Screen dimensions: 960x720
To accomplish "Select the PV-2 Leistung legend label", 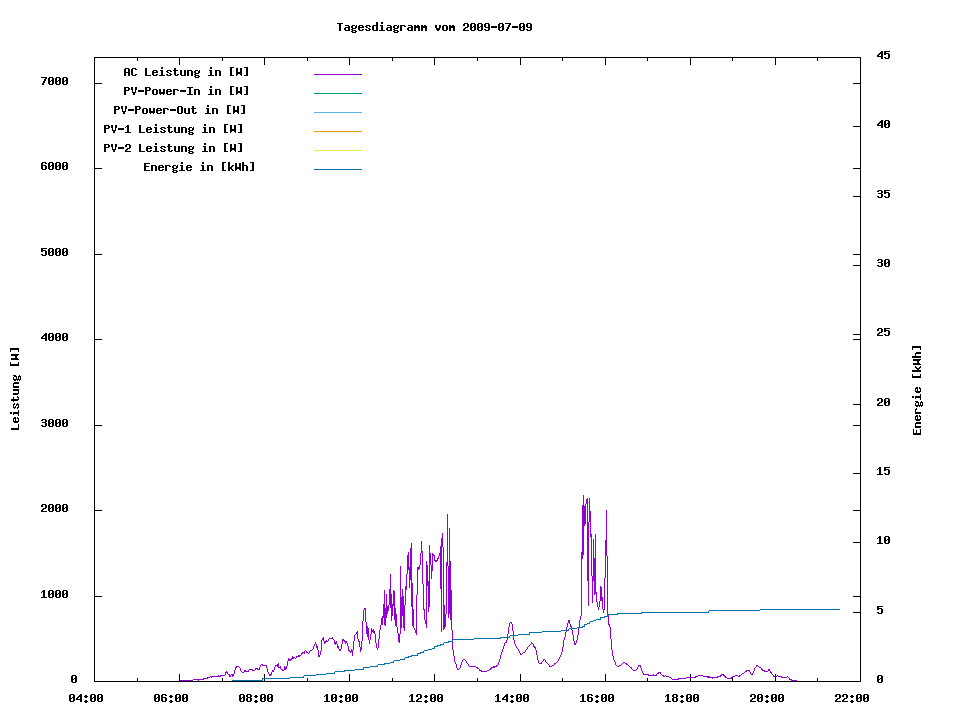I will pos(173,148).
